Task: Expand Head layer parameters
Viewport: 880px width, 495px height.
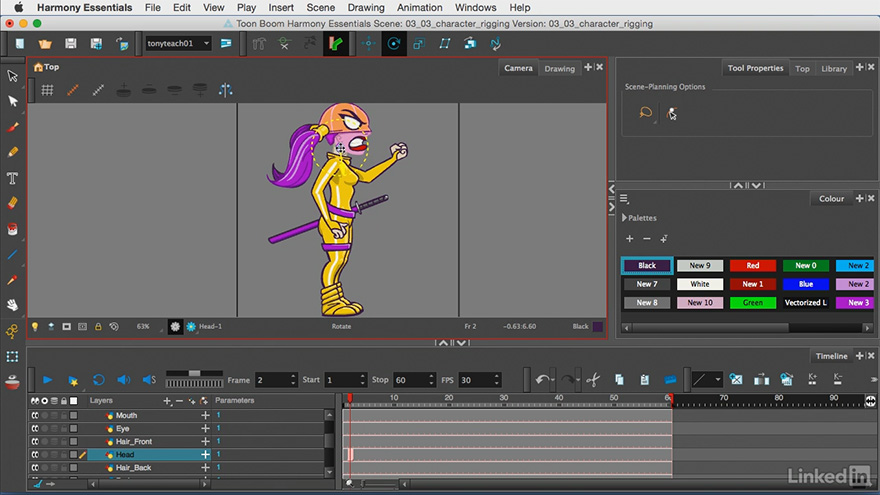Action: 205,455
